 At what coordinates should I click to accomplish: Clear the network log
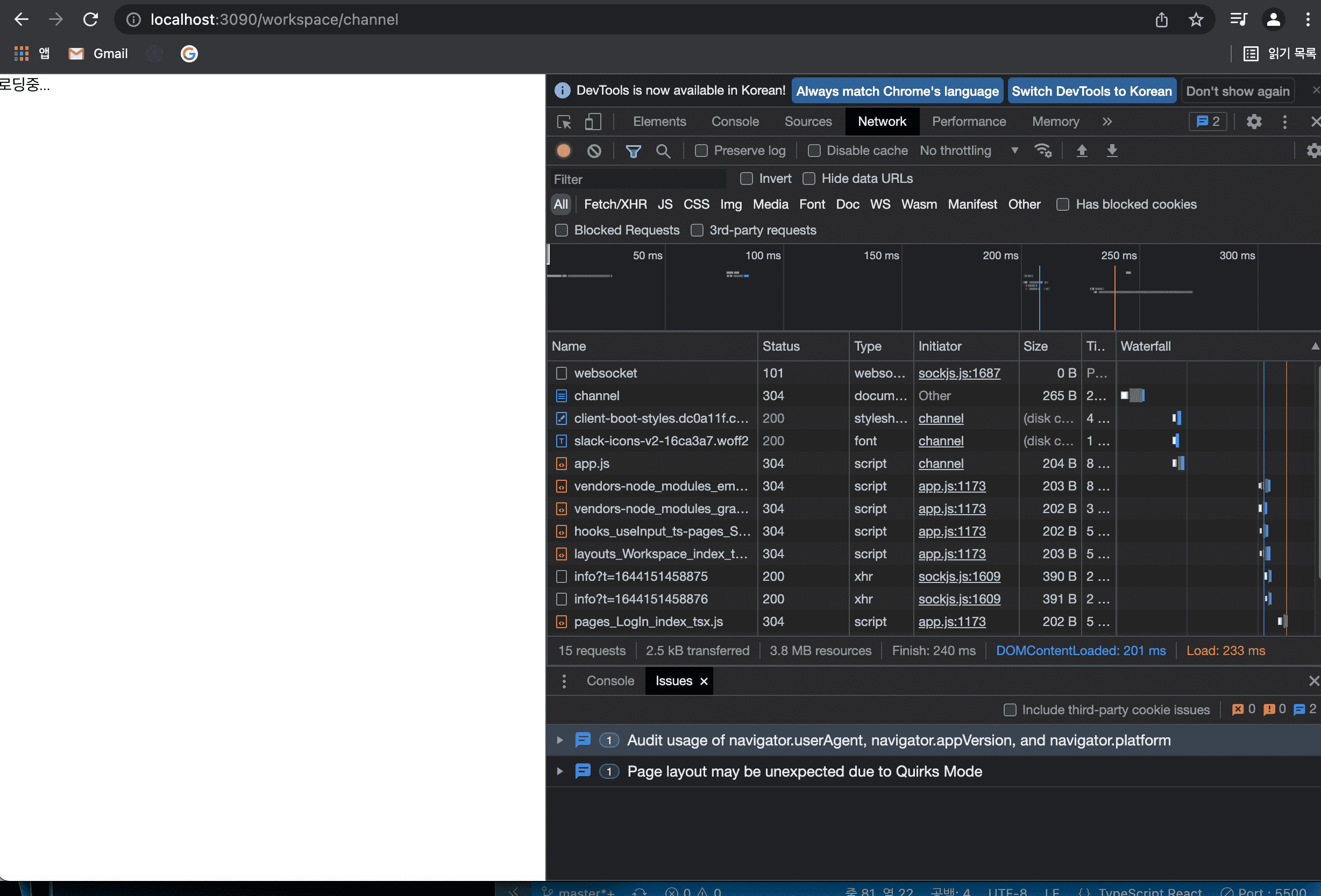pos(594,151)
